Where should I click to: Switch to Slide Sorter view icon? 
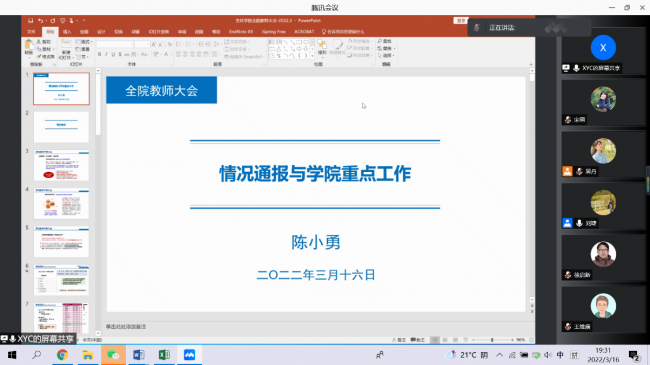pyautogui.click(x=445, y=340)
